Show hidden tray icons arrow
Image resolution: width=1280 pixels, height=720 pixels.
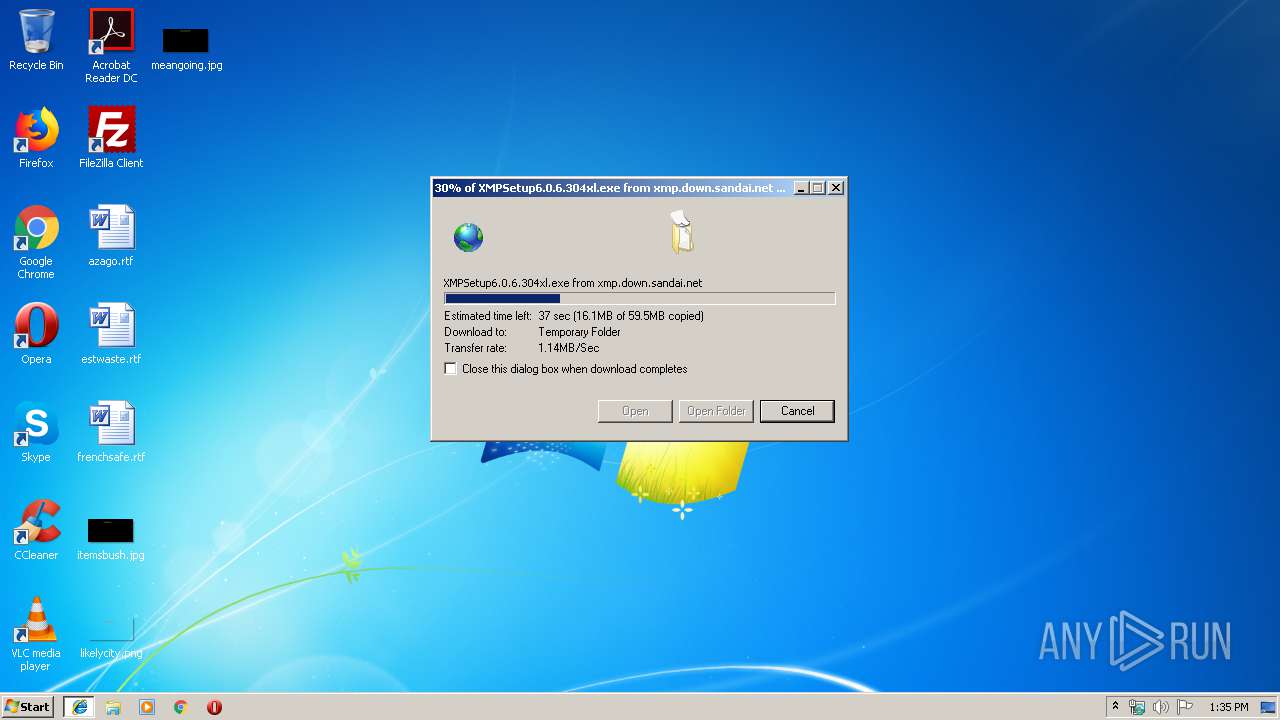[x=1115, y=707]
